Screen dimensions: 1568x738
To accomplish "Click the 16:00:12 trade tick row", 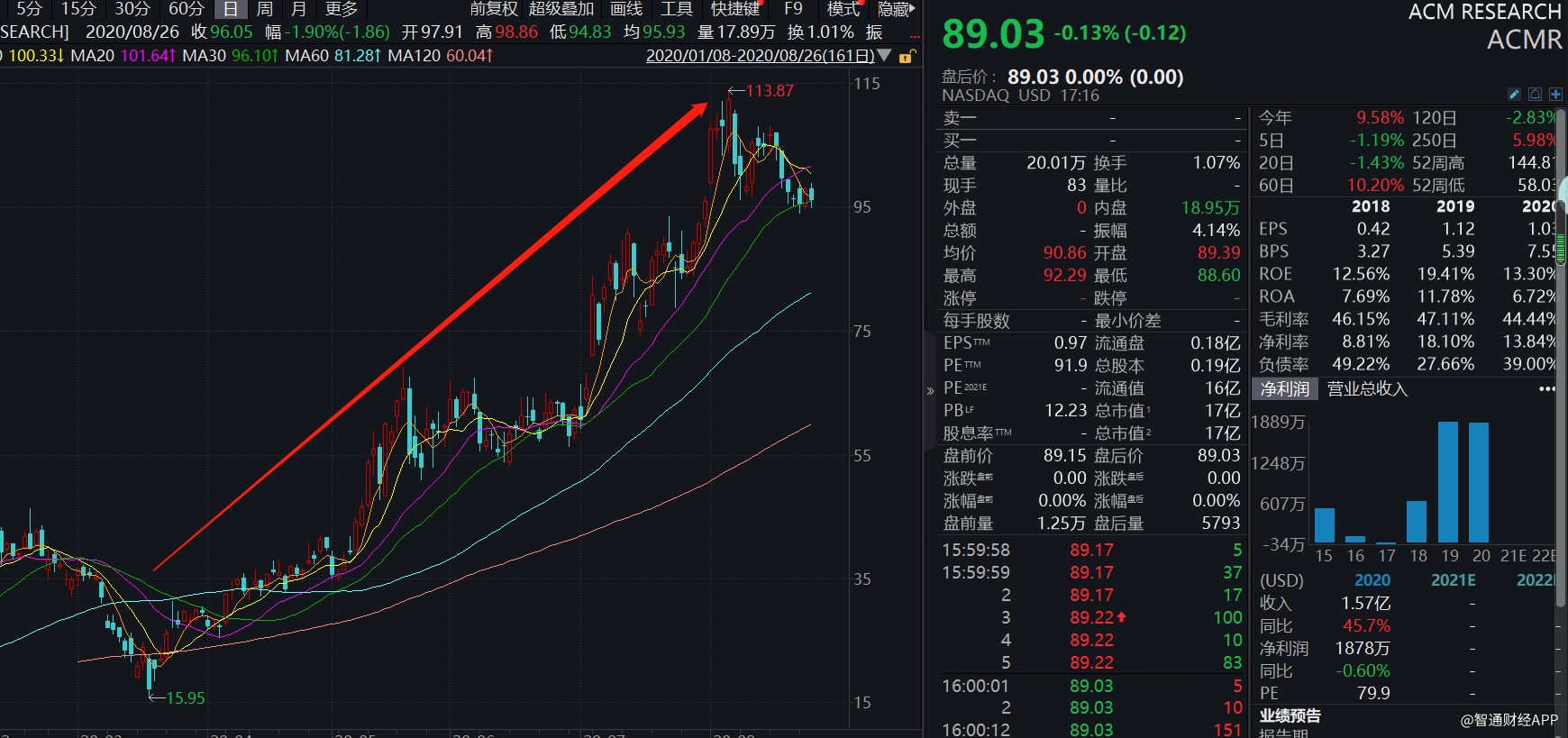I will tap(1092, 730).
